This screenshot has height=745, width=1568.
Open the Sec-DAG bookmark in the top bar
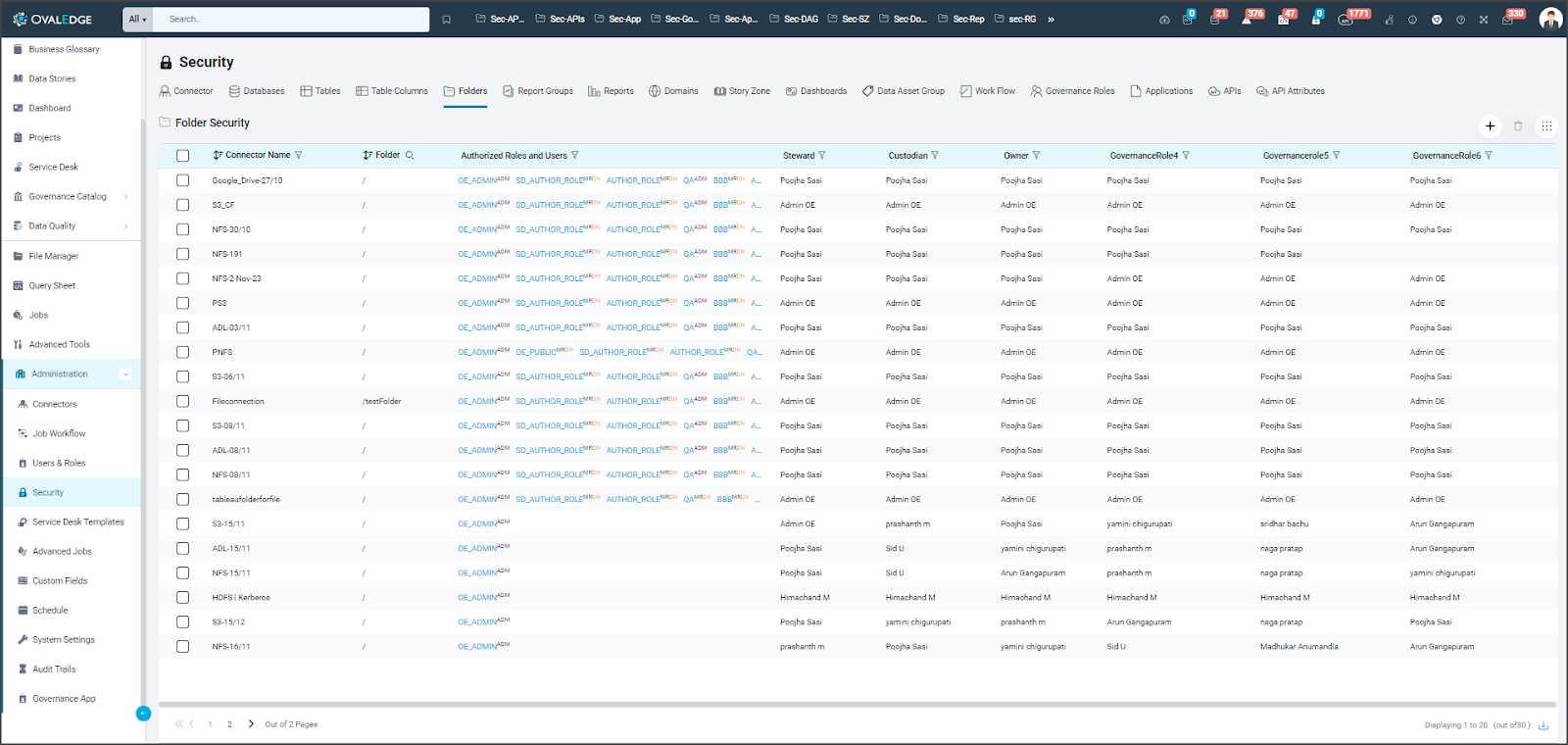[x=794, y=19]
